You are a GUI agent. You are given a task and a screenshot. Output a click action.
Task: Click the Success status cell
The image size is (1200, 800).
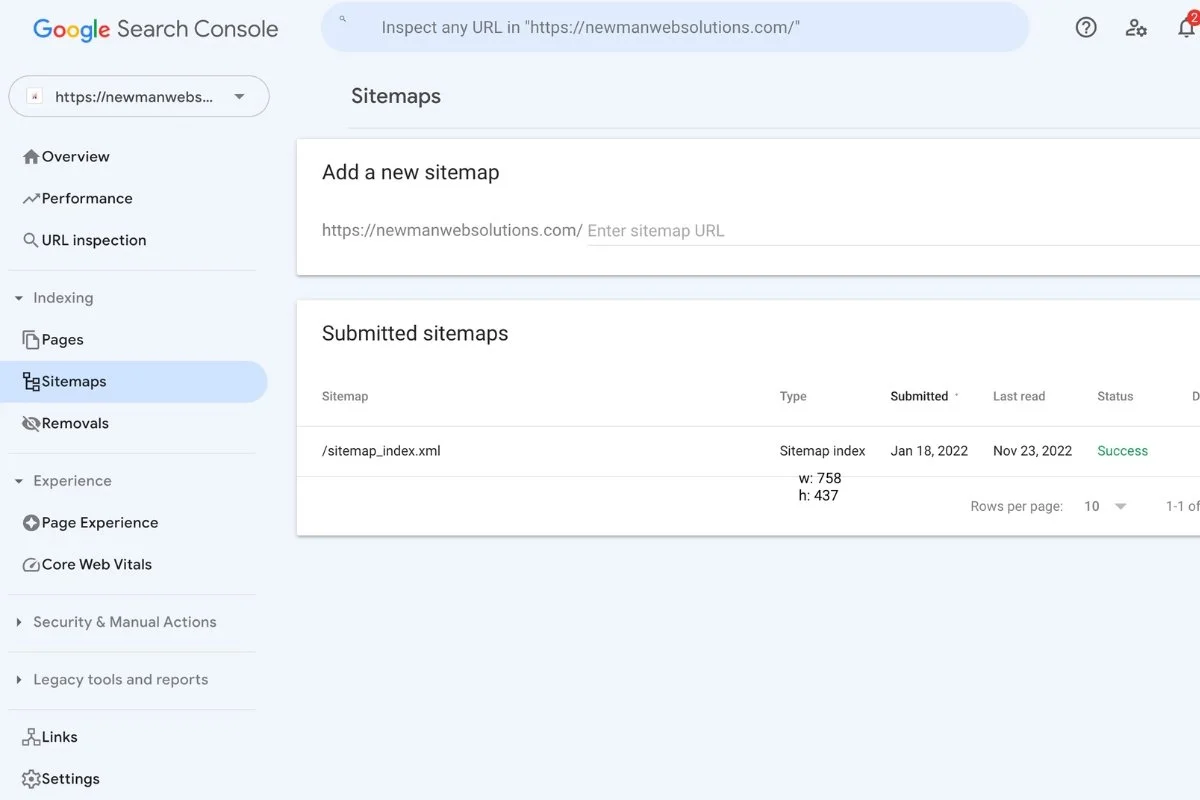tap(1122, 451)
